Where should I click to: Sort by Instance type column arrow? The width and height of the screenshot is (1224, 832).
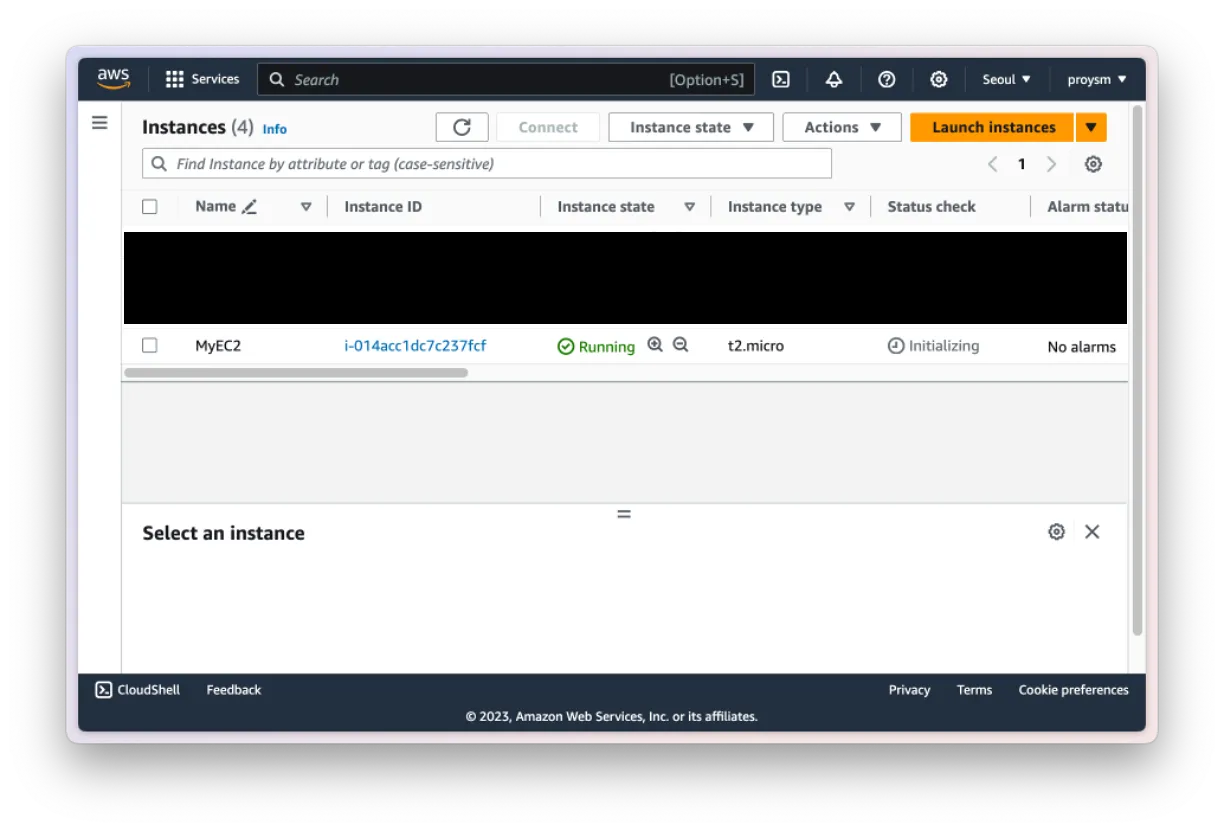849,207
